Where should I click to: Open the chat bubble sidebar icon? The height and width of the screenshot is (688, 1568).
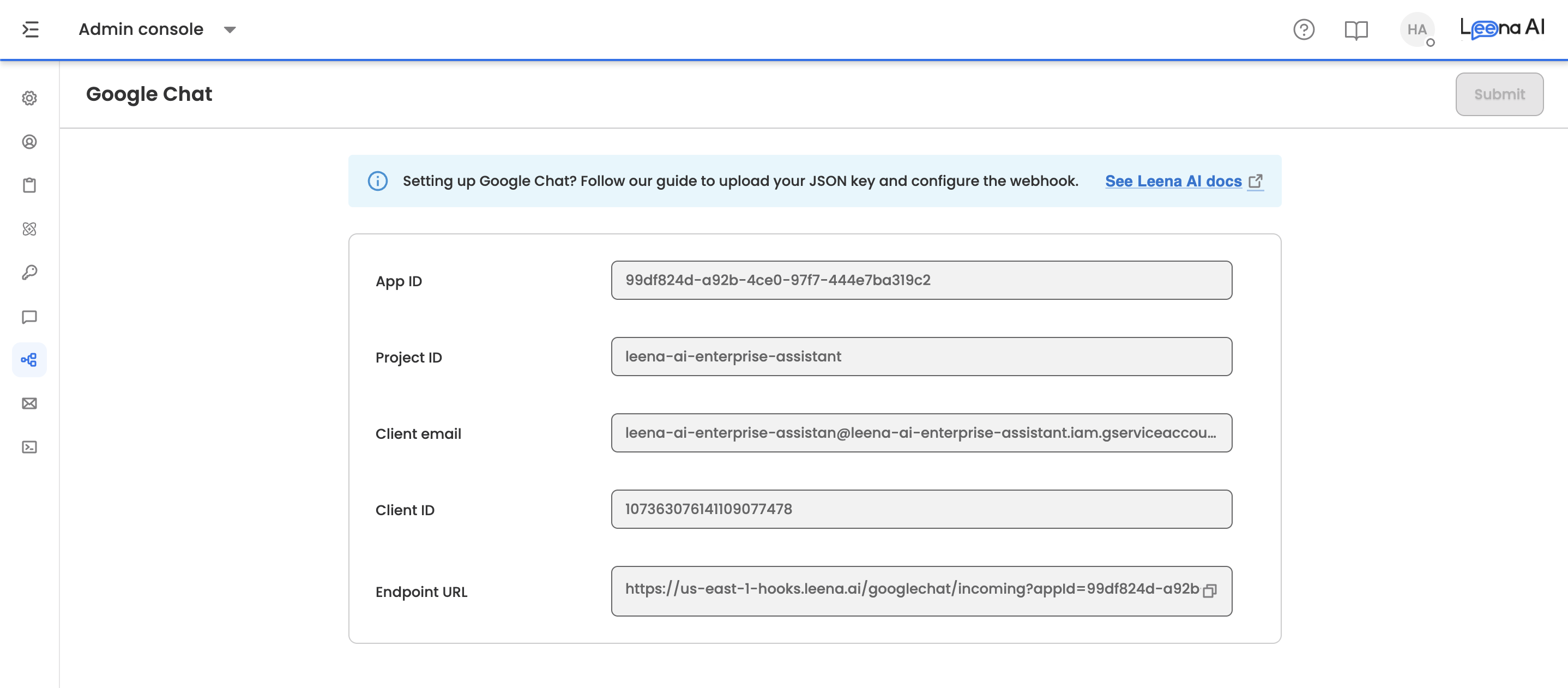click(x=29, y=317)
